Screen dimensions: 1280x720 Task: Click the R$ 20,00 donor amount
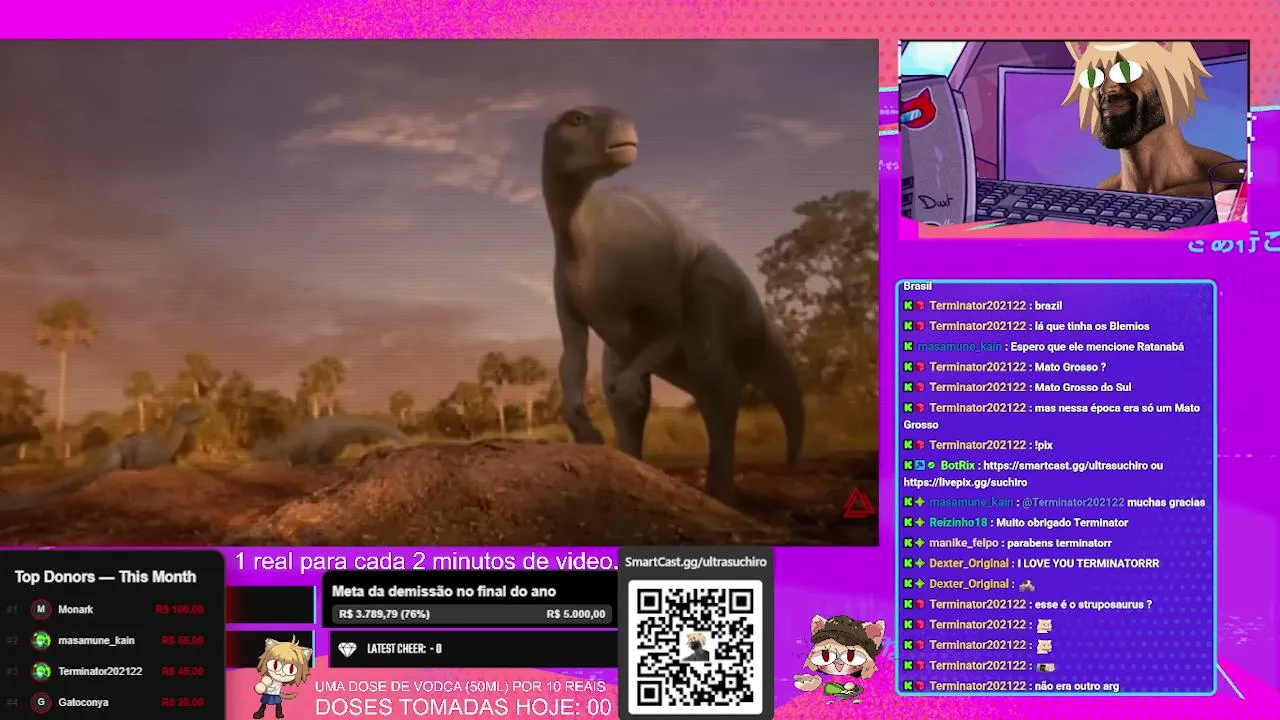tap(183, 702)
